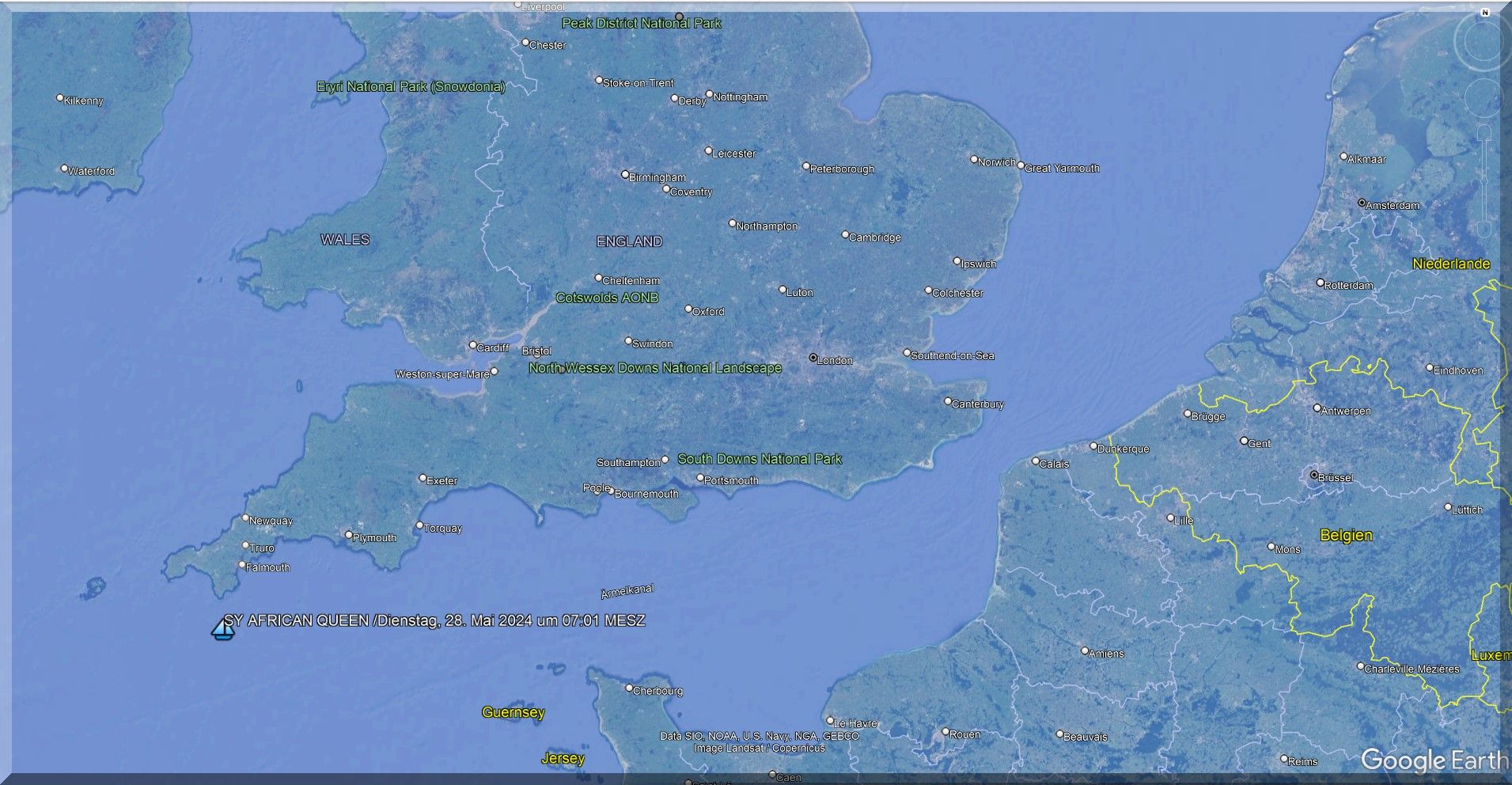Image resolution: width=1512 pixels, height=785 pixels.
Task: Click the North 'N' compass button
Action: [x=1485, y=13]
